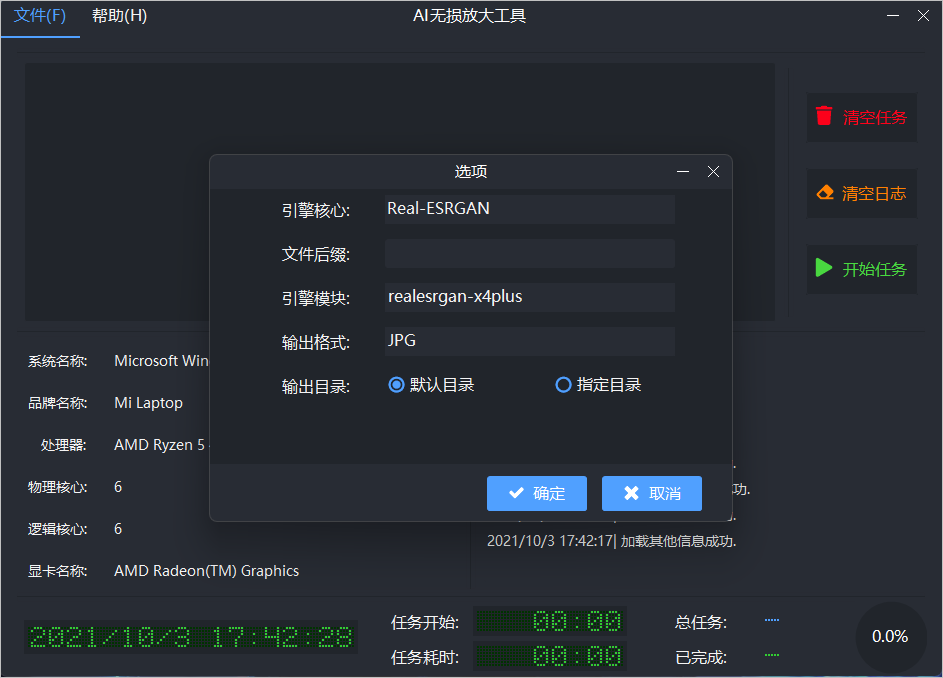
Task: Click the 0.0% progress circle
Action: pyautogui.click(x=891, y=637)
